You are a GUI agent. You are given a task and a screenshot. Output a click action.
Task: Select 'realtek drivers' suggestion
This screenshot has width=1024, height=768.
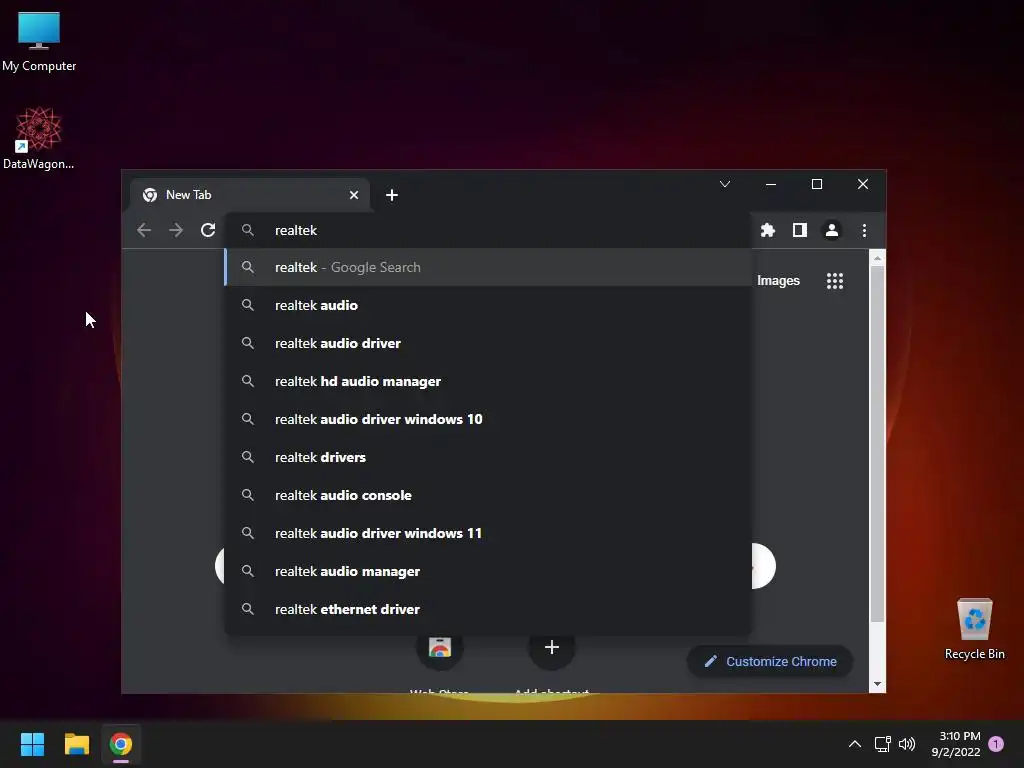tap(487, 457)
